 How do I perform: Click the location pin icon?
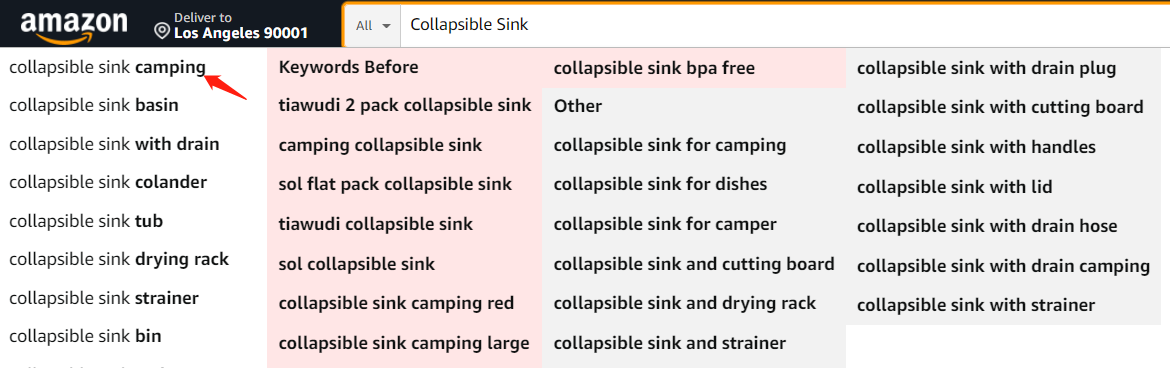(x=162, y=31)
